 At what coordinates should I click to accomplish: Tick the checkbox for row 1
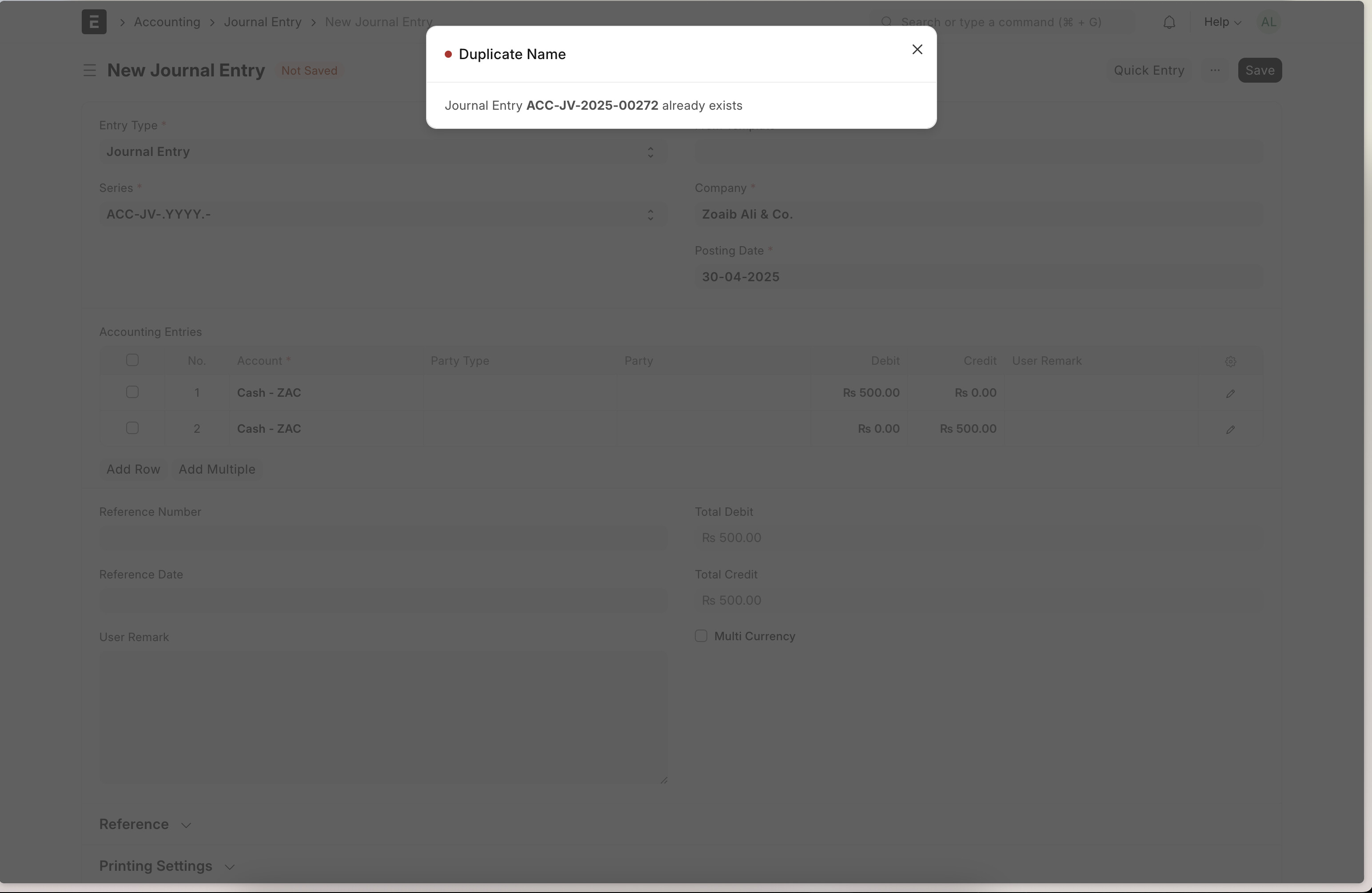coord(132,392)
